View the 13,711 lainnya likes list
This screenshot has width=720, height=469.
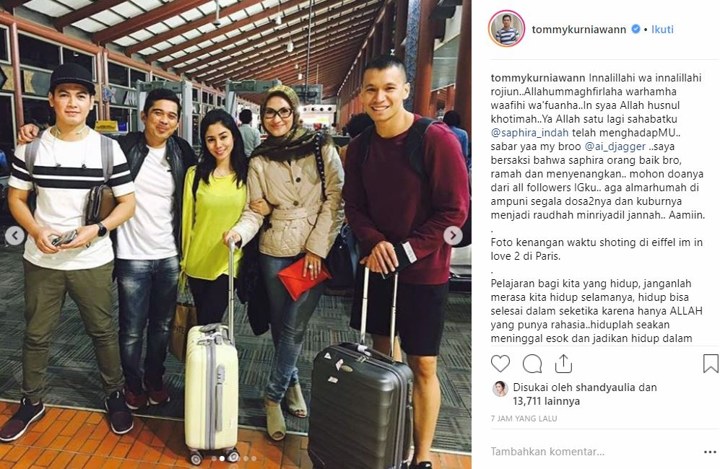546,401
